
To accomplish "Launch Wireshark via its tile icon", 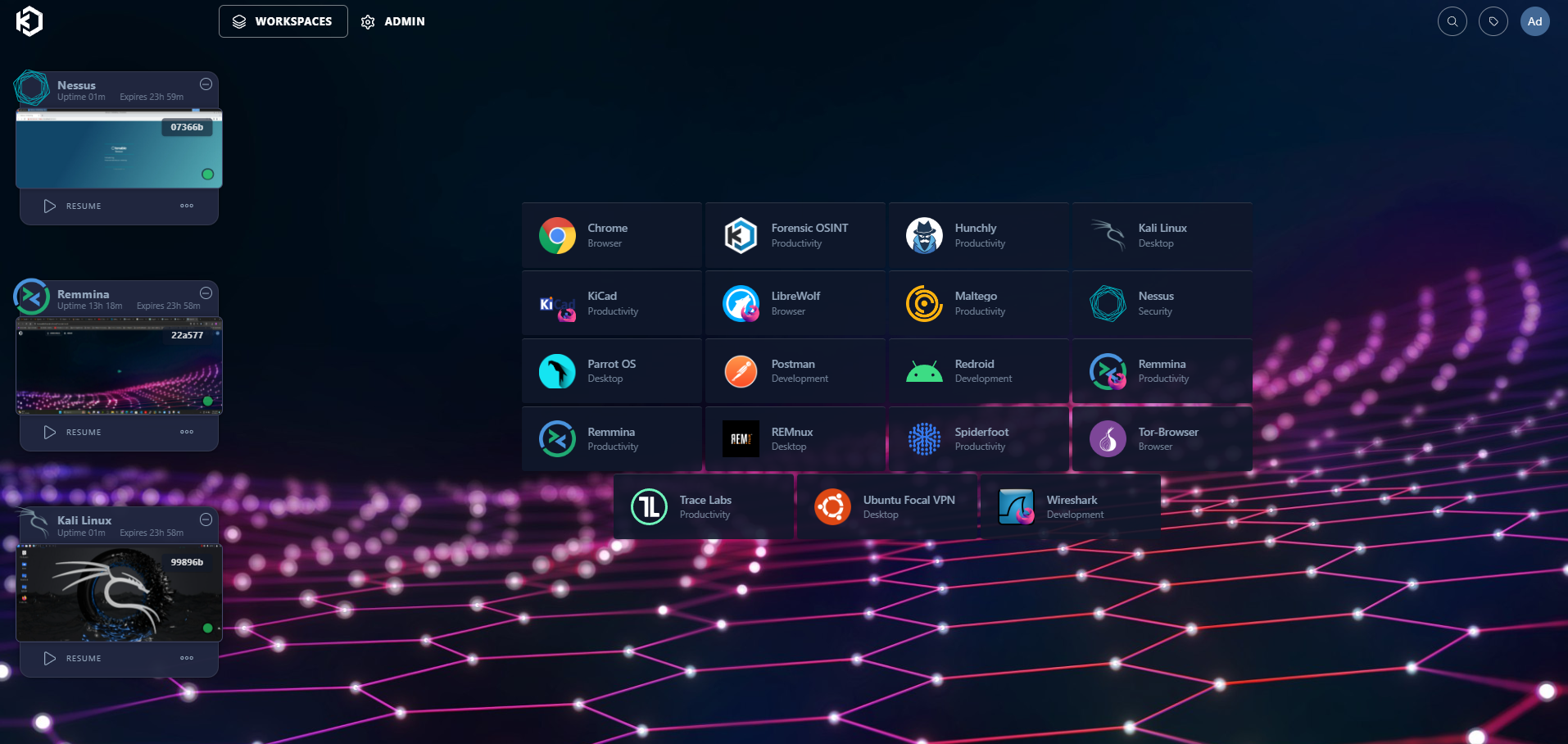I will (1017, 506).
